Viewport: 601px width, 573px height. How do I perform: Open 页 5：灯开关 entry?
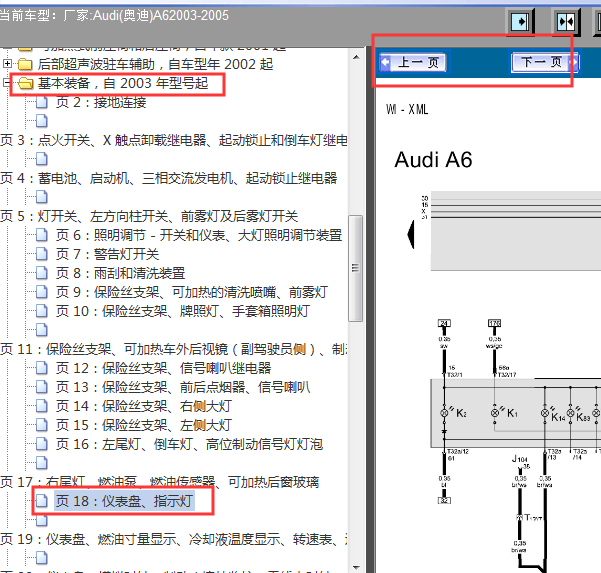pyautogui.click(x=149, y=216)
